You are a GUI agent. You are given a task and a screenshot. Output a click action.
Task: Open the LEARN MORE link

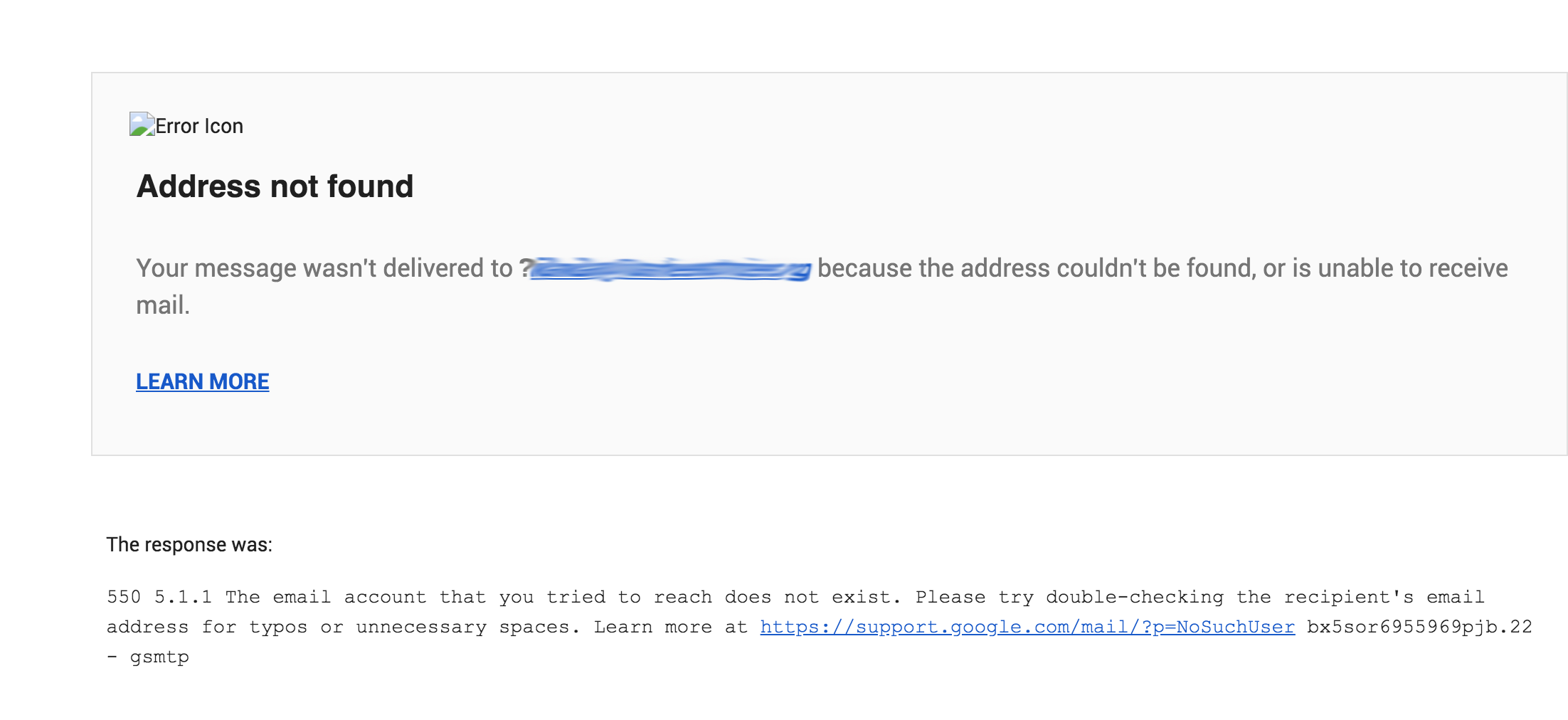202,381
